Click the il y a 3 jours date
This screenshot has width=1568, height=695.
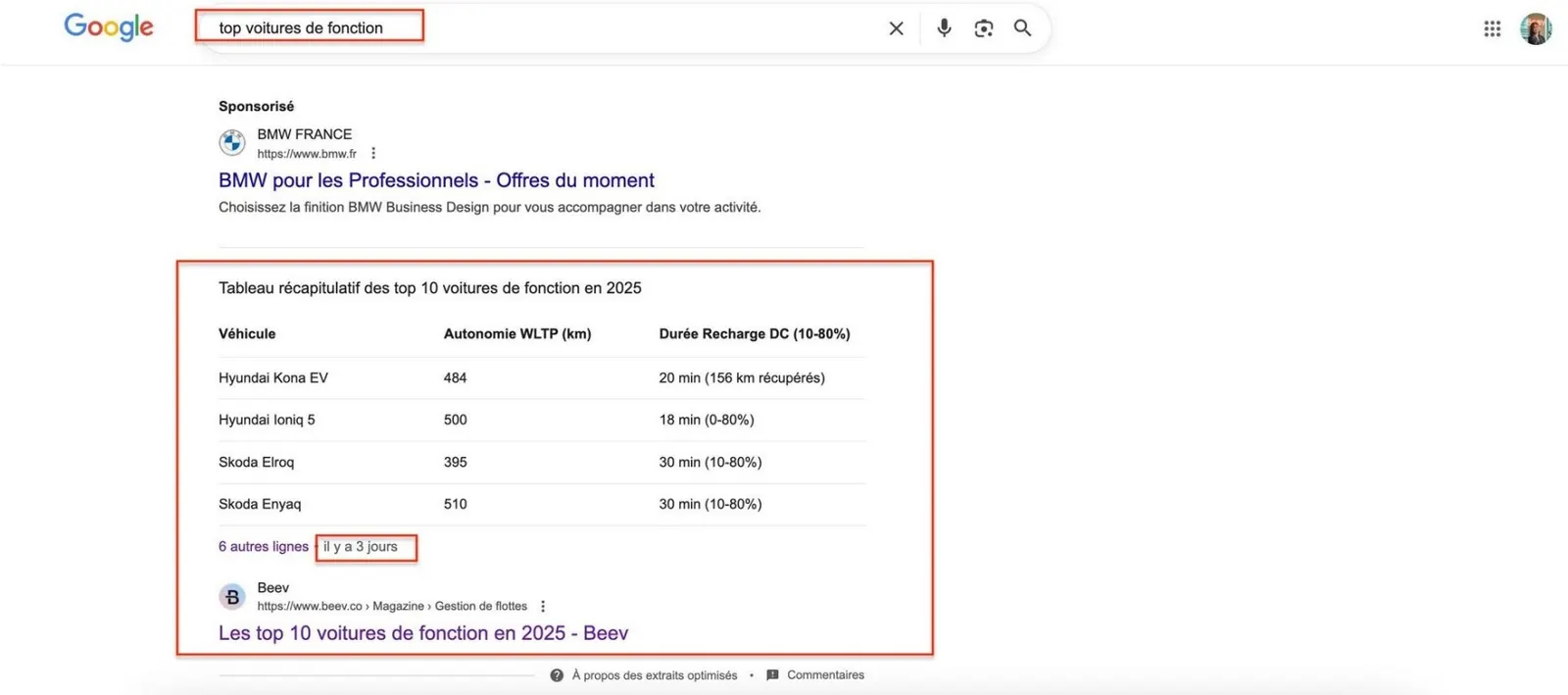(x=361, y=547)
